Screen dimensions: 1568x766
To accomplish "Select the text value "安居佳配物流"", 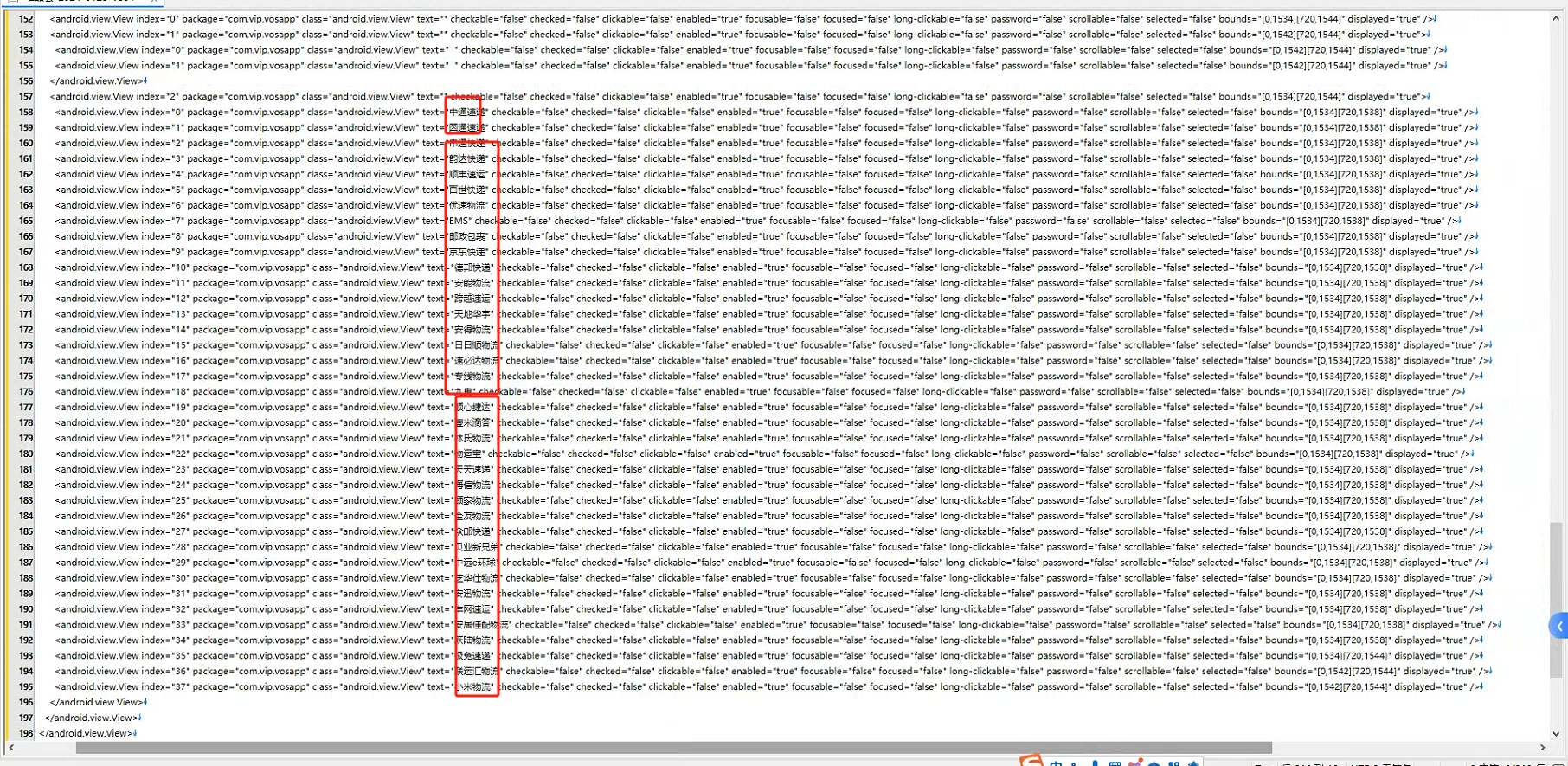I will click(481, 625).
